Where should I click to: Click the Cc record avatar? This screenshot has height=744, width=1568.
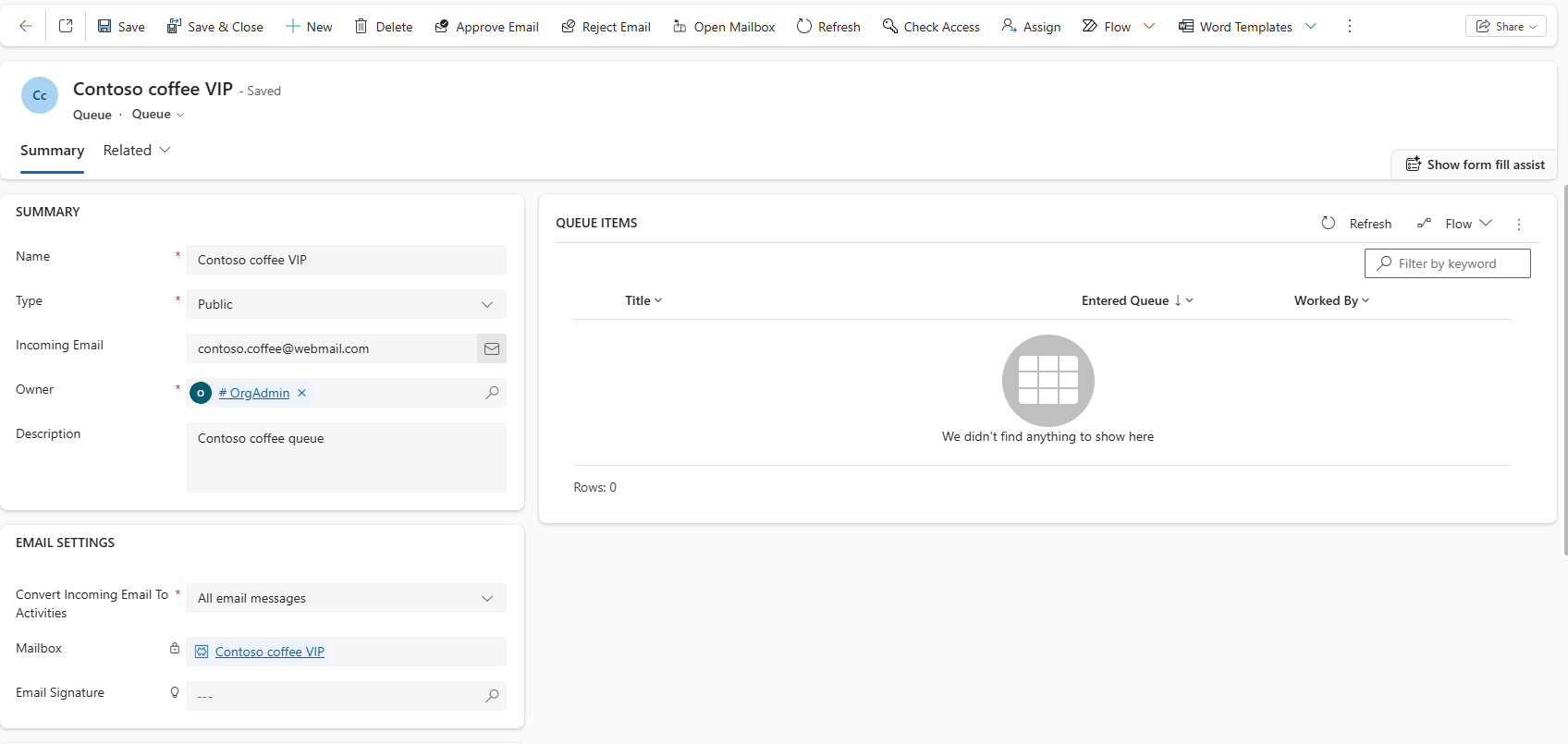pos(40,95)
